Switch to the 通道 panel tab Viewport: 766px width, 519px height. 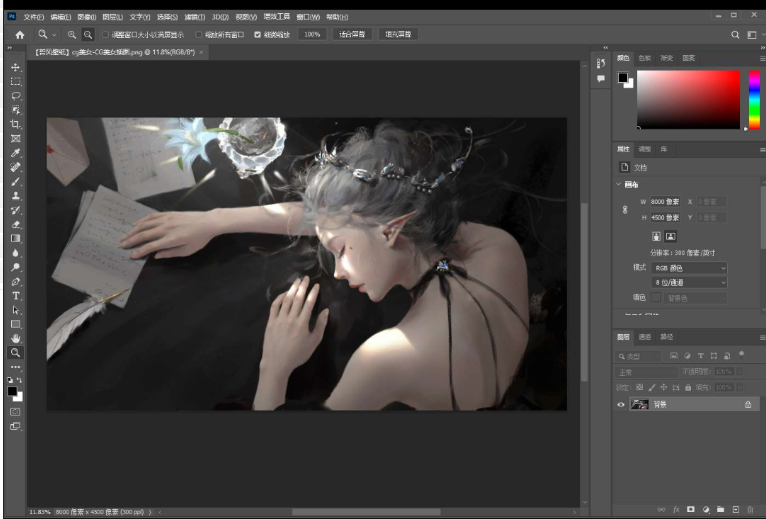[645, 337]
